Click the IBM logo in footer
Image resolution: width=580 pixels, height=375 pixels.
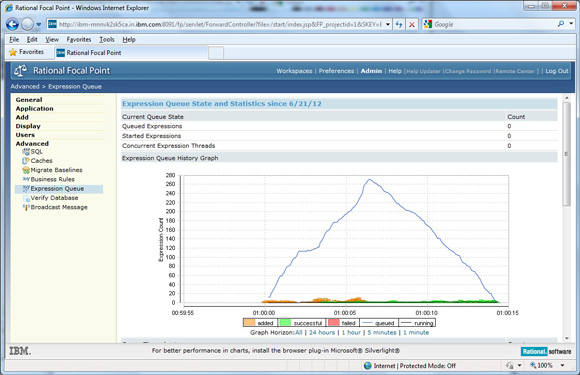[x=20, y=351]
